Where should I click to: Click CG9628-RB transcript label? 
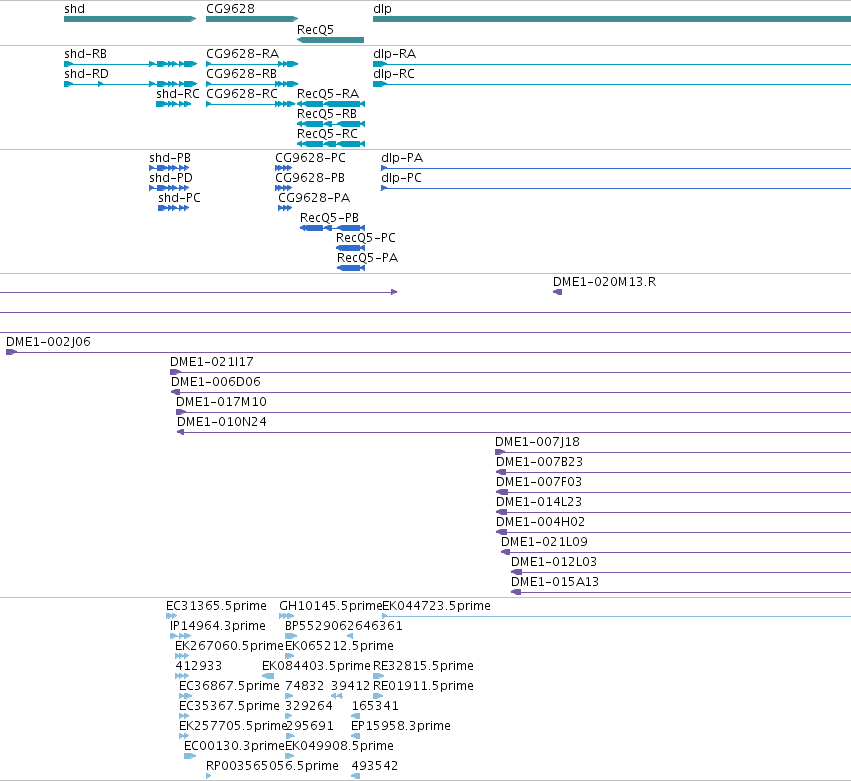coord(242,74)
